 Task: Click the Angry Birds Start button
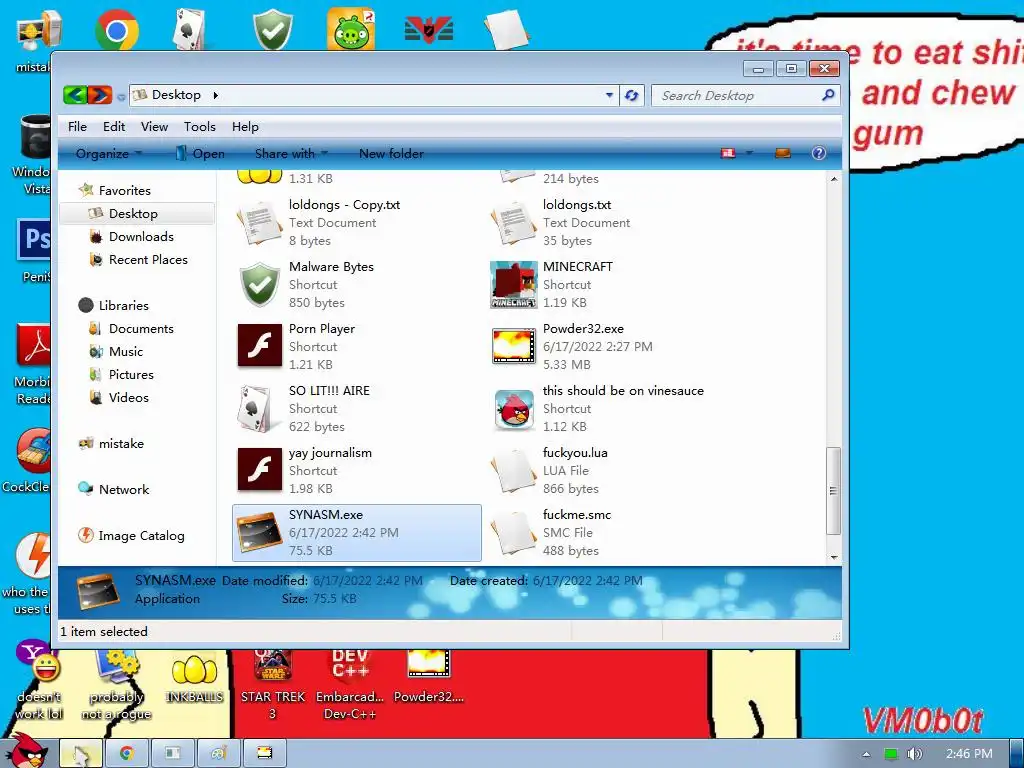point(27,751)
